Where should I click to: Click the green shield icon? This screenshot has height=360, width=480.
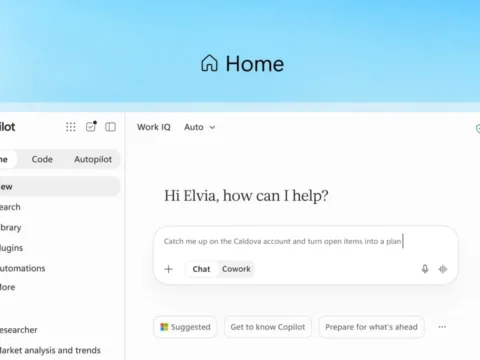478,128
